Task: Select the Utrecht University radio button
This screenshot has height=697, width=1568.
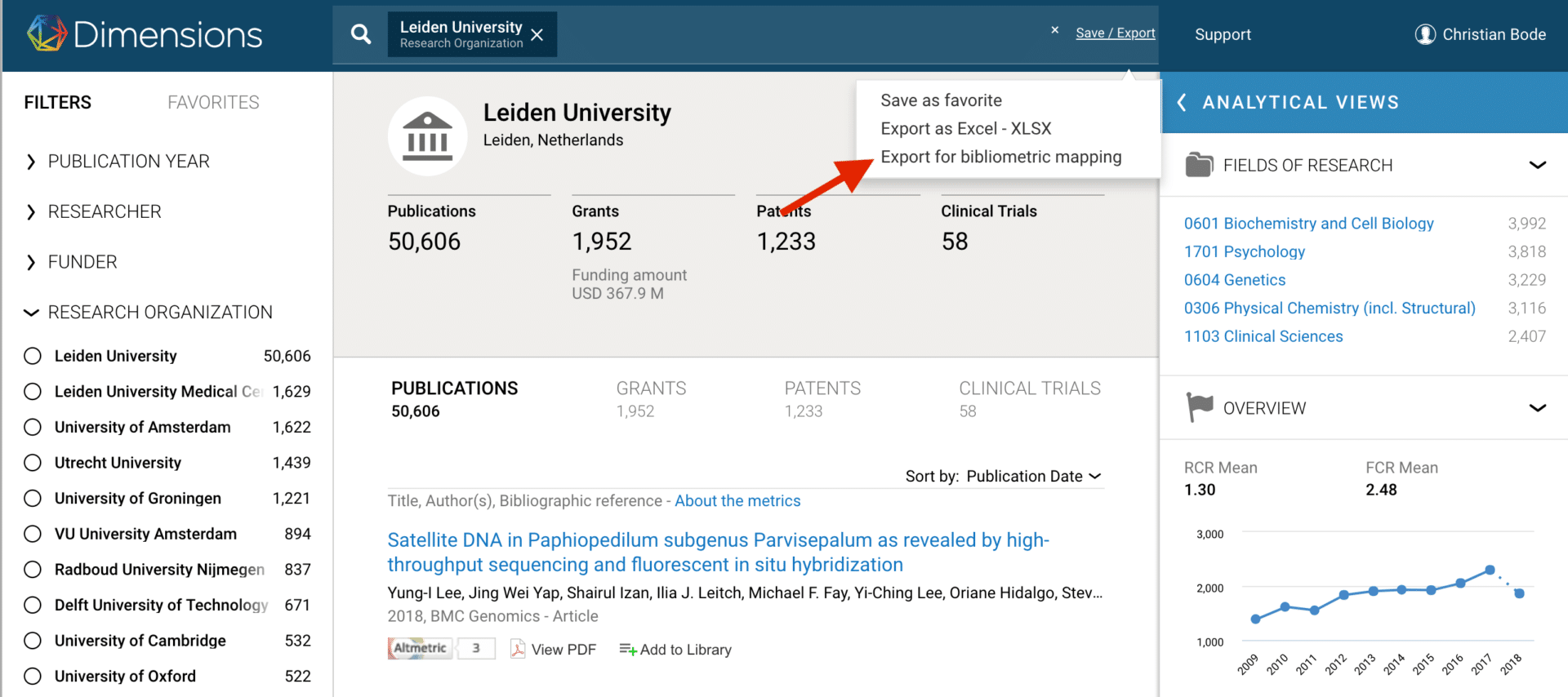Action: 33,463
